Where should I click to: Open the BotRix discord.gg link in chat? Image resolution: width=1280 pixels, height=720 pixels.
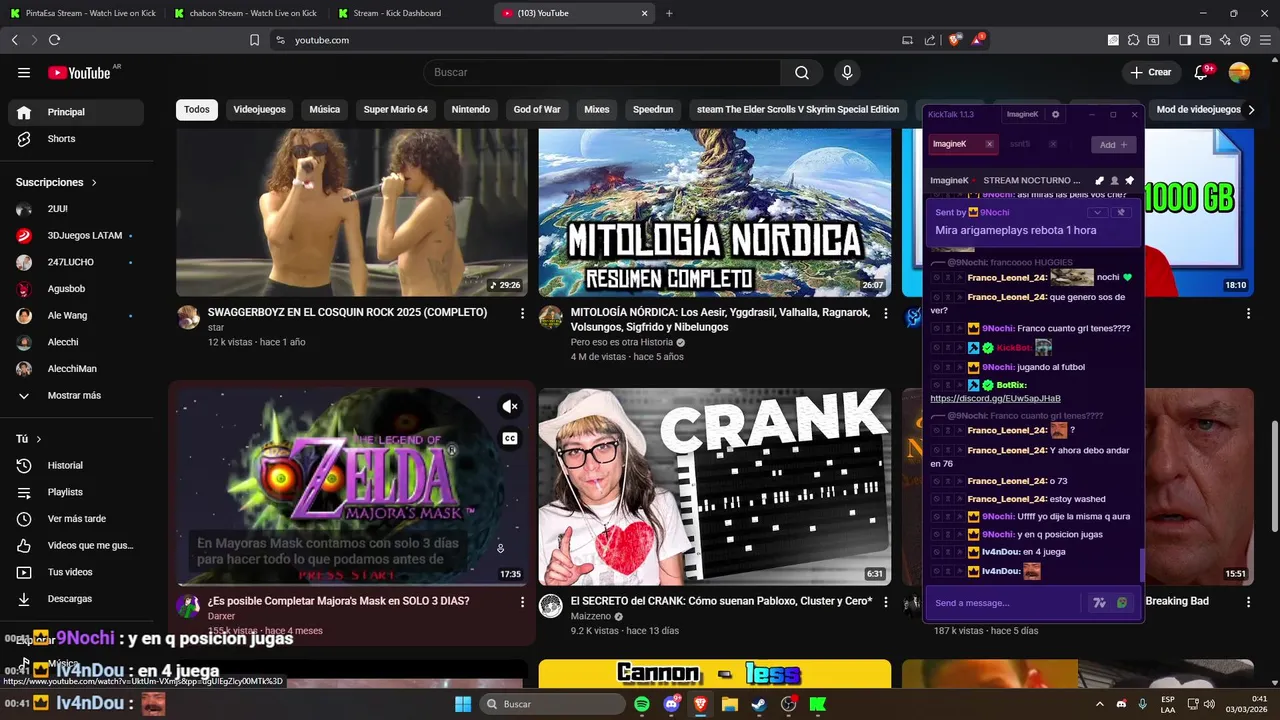tap(995, 398)
